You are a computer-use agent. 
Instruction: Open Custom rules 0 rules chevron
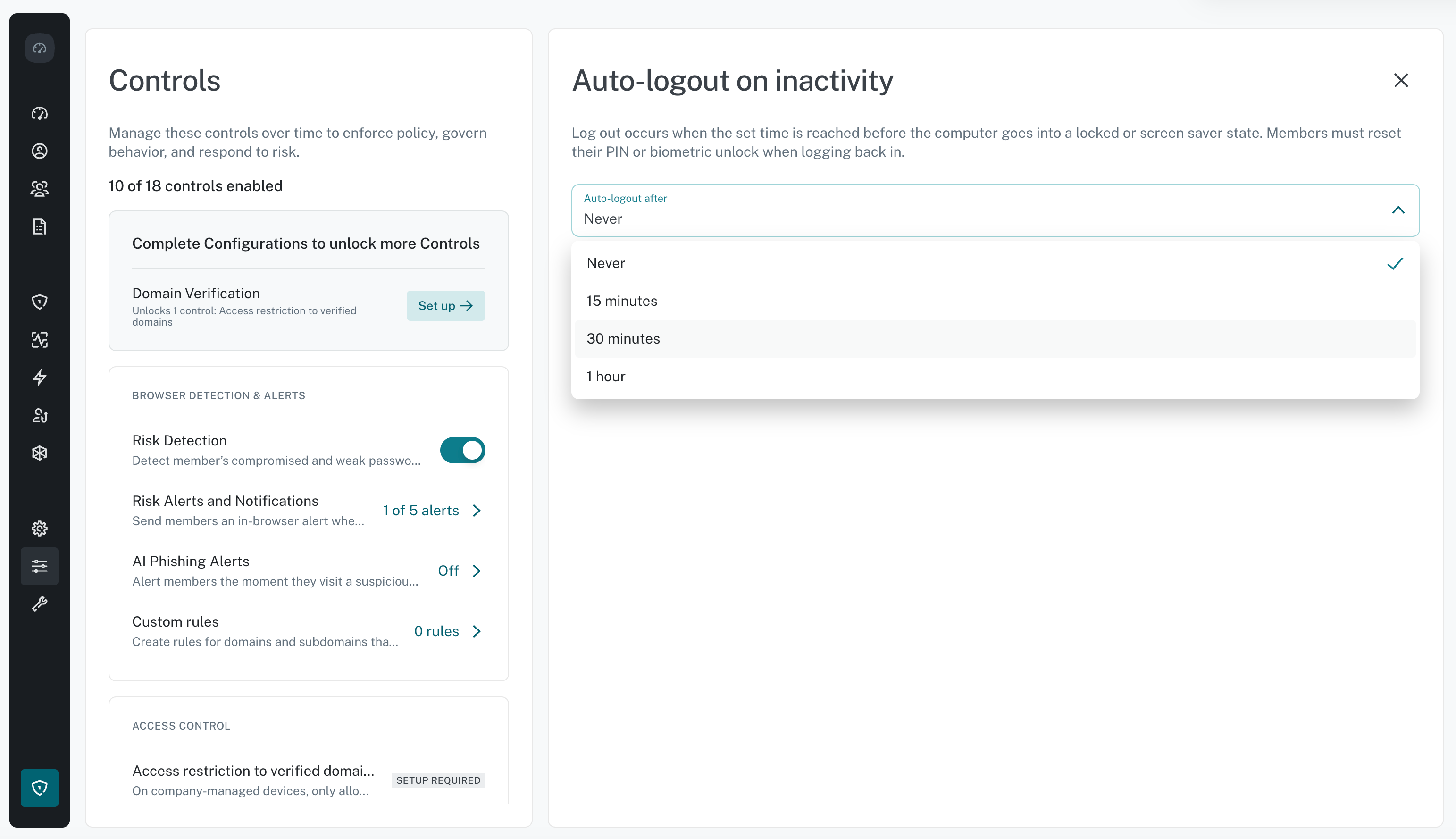click(477, 631)
